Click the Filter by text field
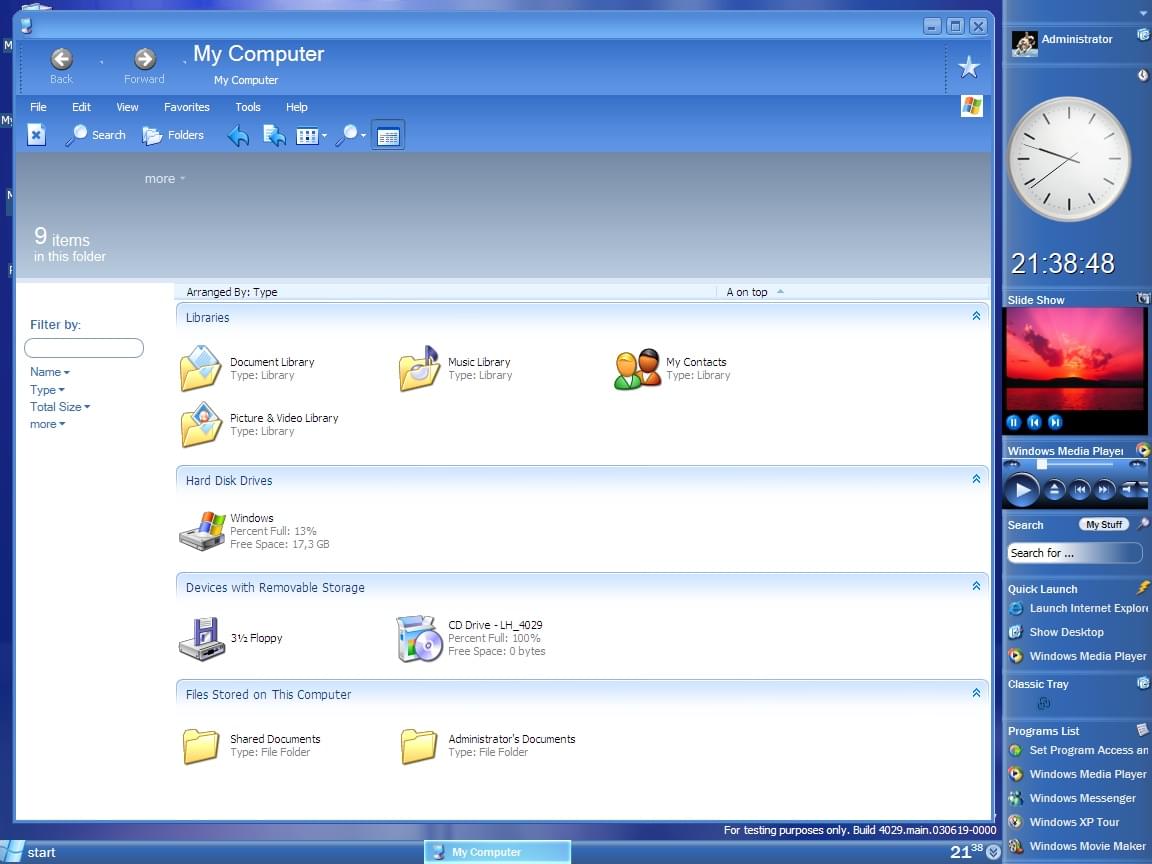This screenshot has height=864, width=1152. click(84, 348)
